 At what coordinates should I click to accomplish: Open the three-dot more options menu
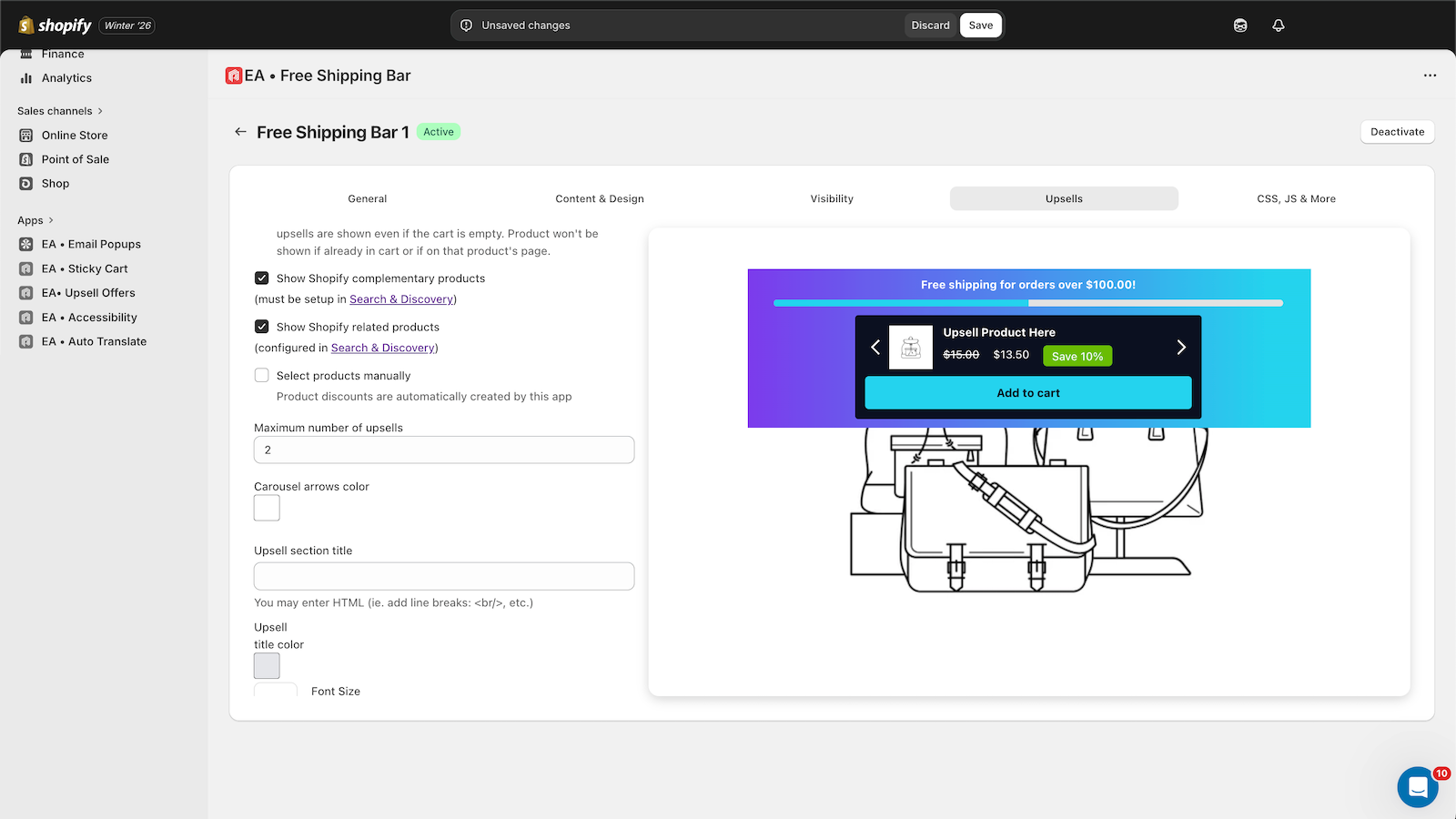coord(1430,76)
